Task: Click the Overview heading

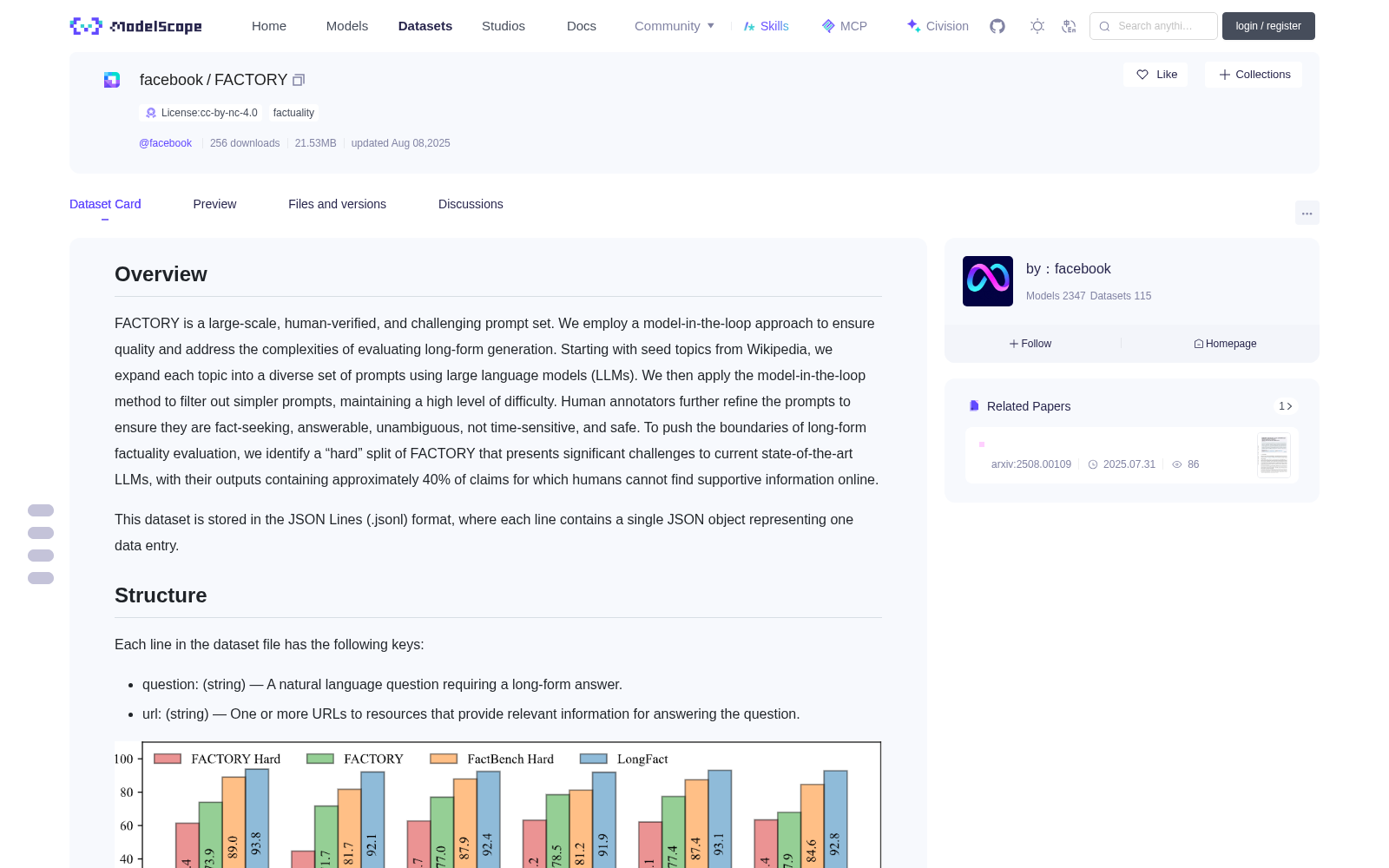Action: pyautogui.click(x=161, y=274)
